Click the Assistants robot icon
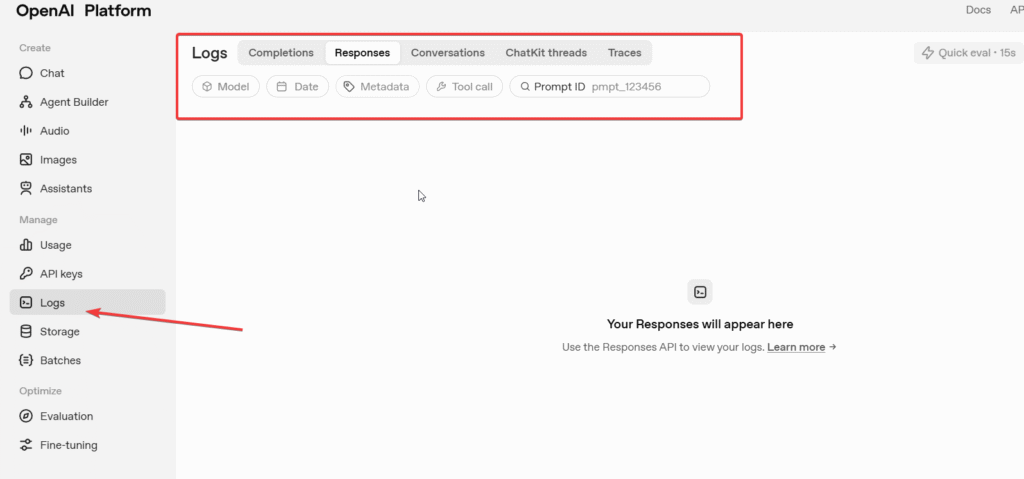Screen dimensions: 1024x479 26,189
